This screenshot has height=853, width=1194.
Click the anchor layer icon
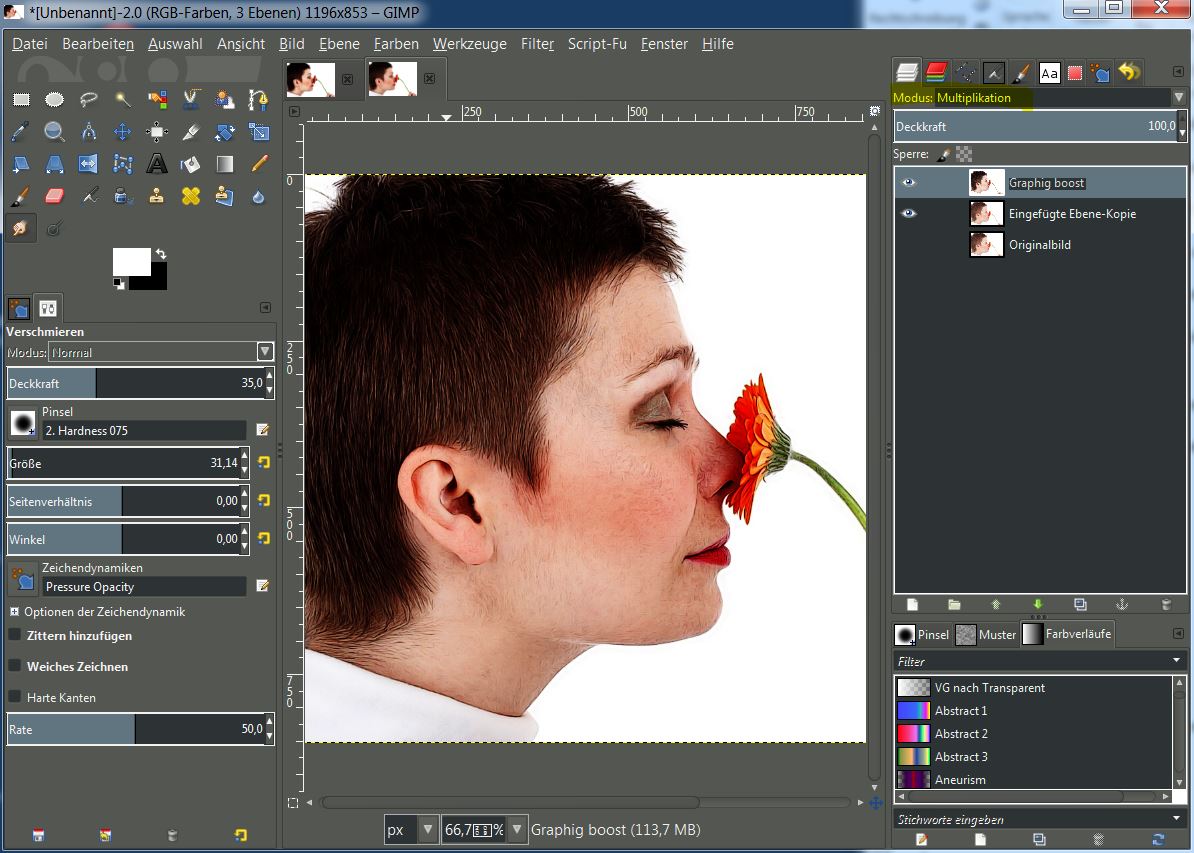1121,605
